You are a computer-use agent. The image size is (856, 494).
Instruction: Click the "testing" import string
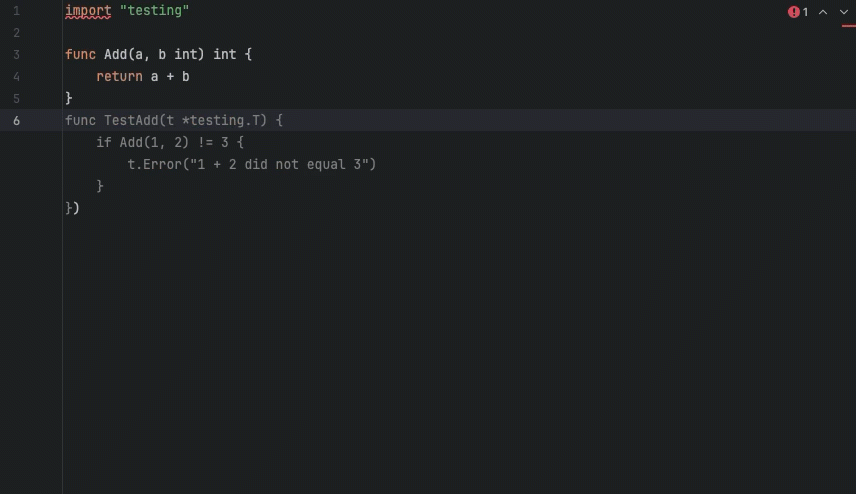(154, 11)
